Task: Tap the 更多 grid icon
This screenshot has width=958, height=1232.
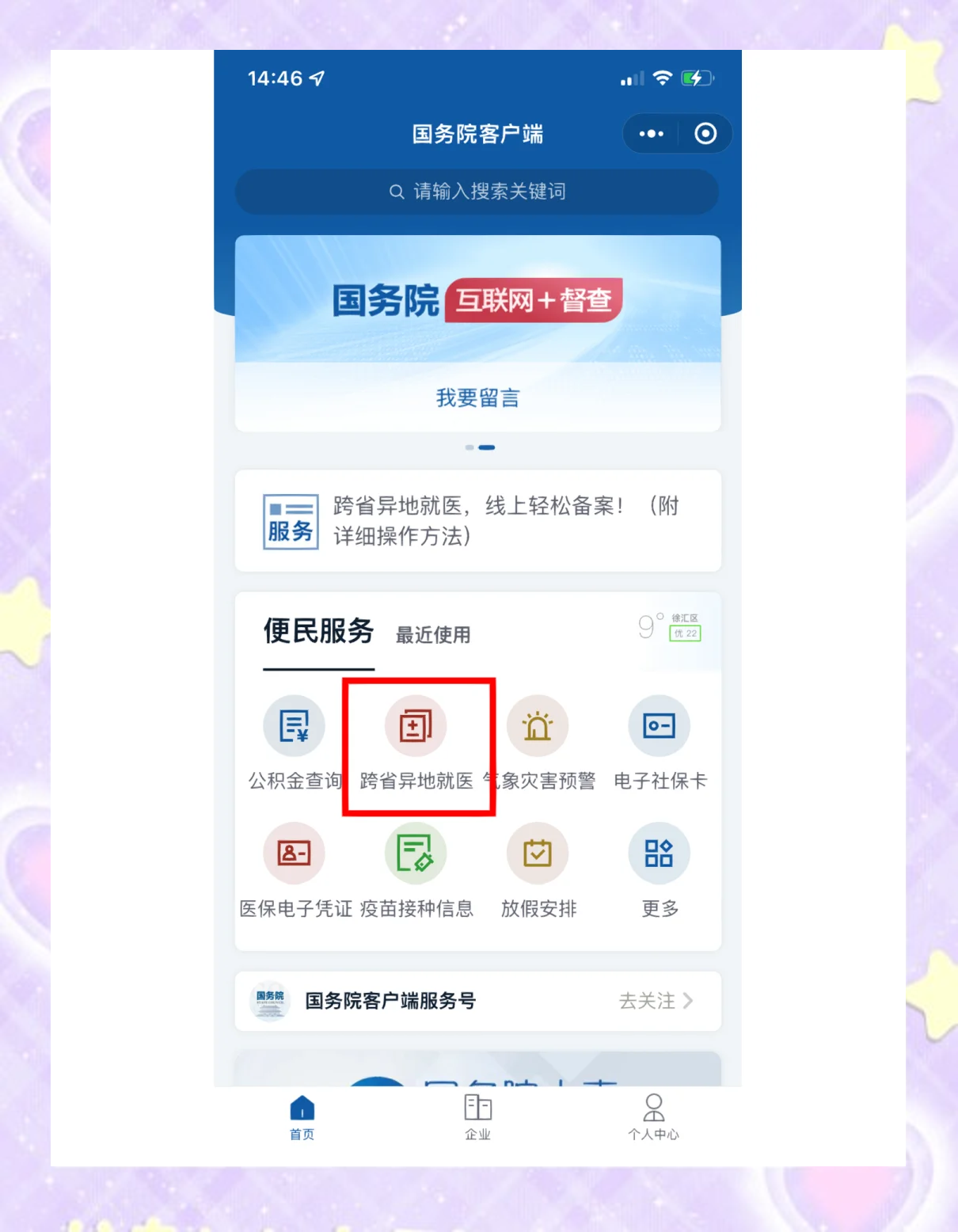Action: click(x=660, y=853)
